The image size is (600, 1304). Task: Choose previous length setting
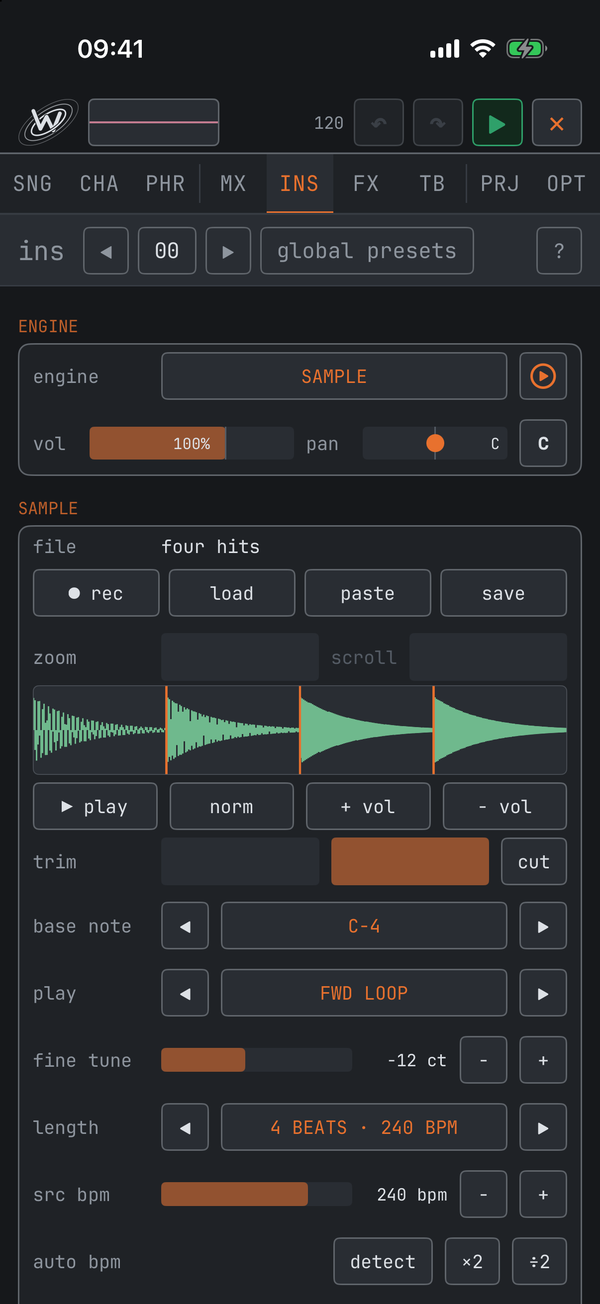[x=185, y=1127]
